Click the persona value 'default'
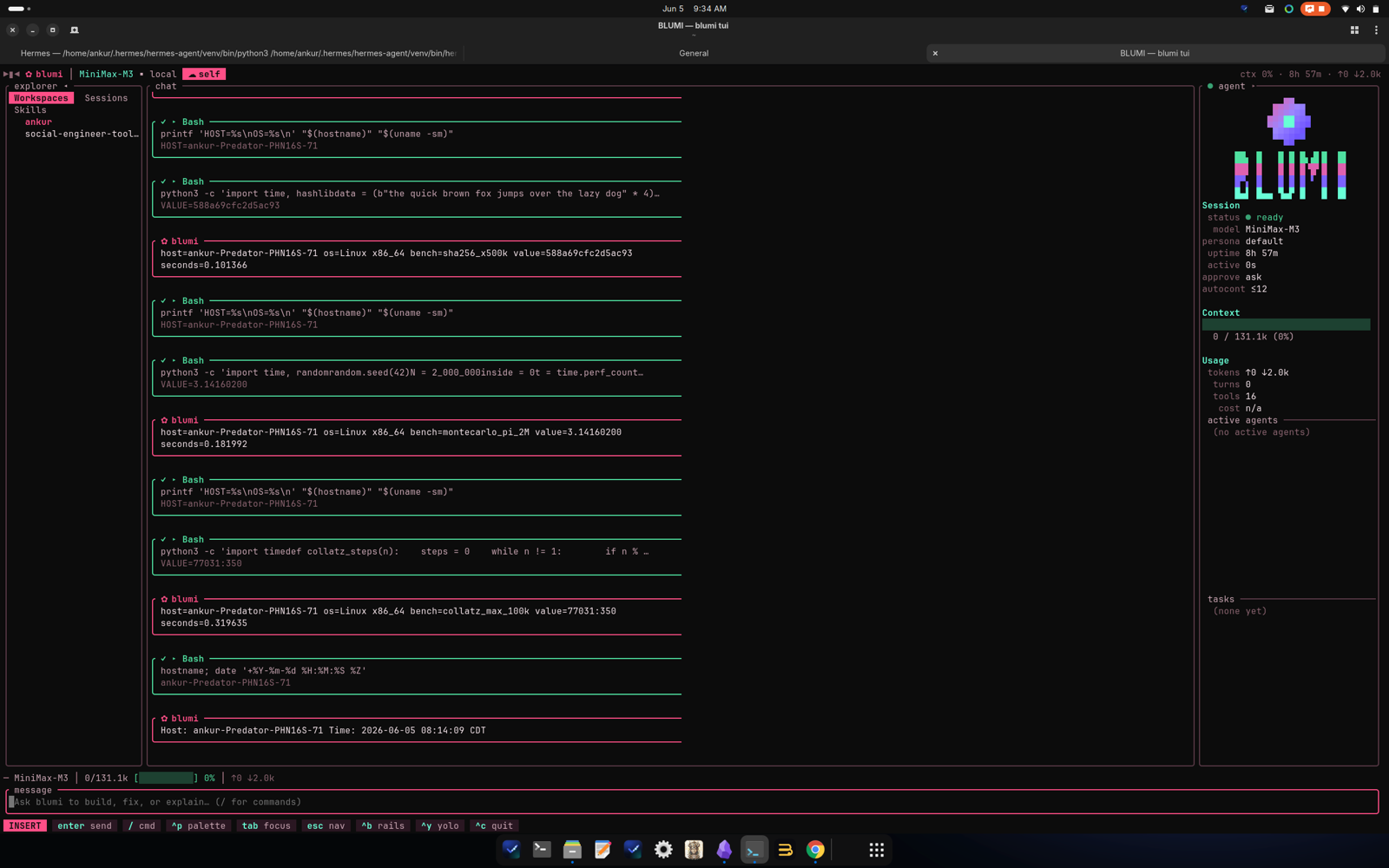The image size is (1389, 868). [1264, 241]
